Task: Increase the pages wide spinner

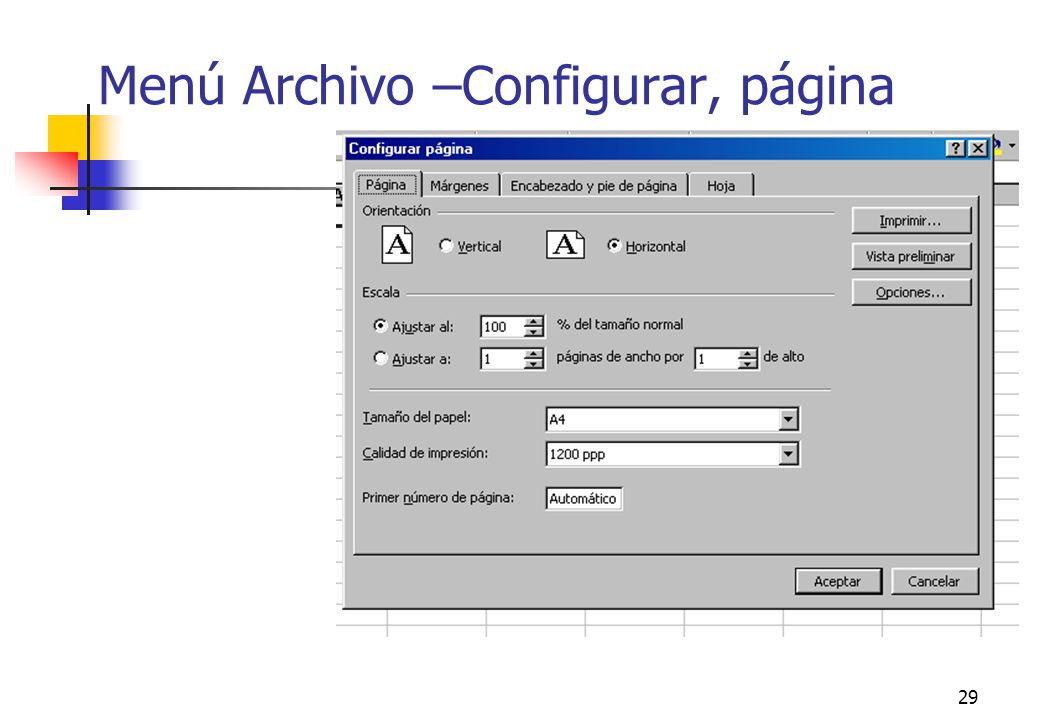Action: tap(533, 353)
